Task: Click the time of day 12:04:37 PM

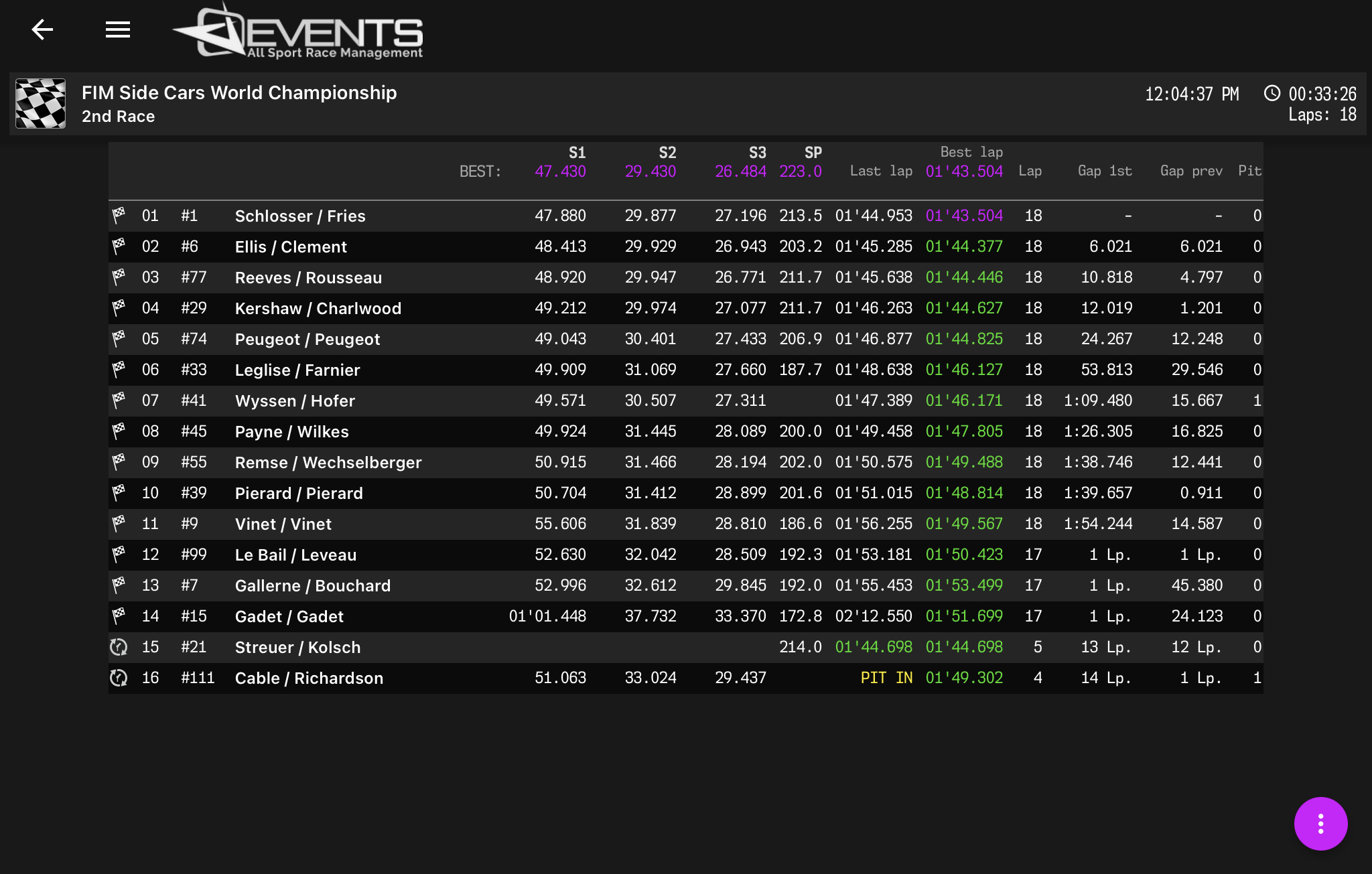Action: tap(1192, 94)
